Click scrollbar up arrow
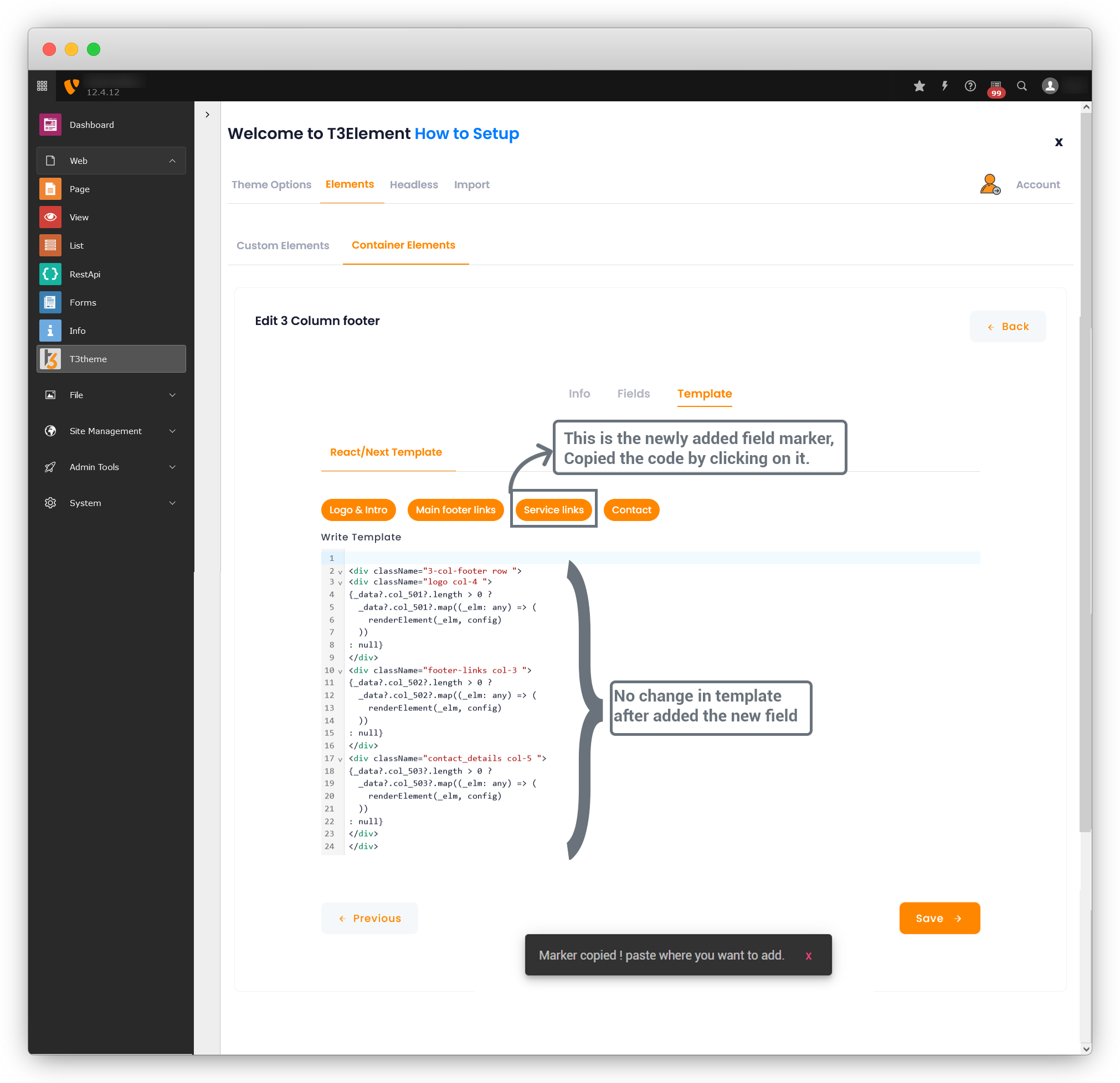The width and height of the screenshot is (1120, 1083). tap(1086, 107)
